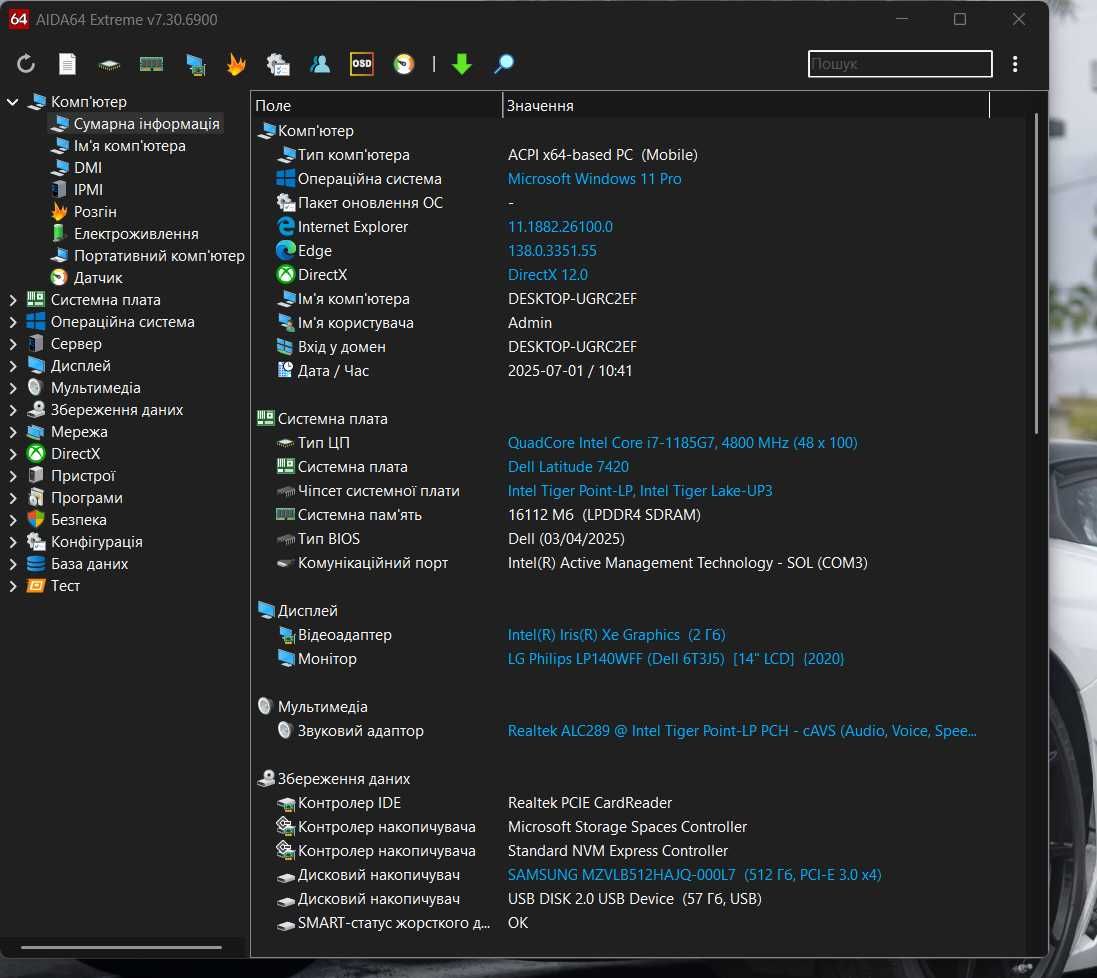Expand the Мережа tree node
The width and height of the screenshot is (1097, 978).
pos(13,432)
